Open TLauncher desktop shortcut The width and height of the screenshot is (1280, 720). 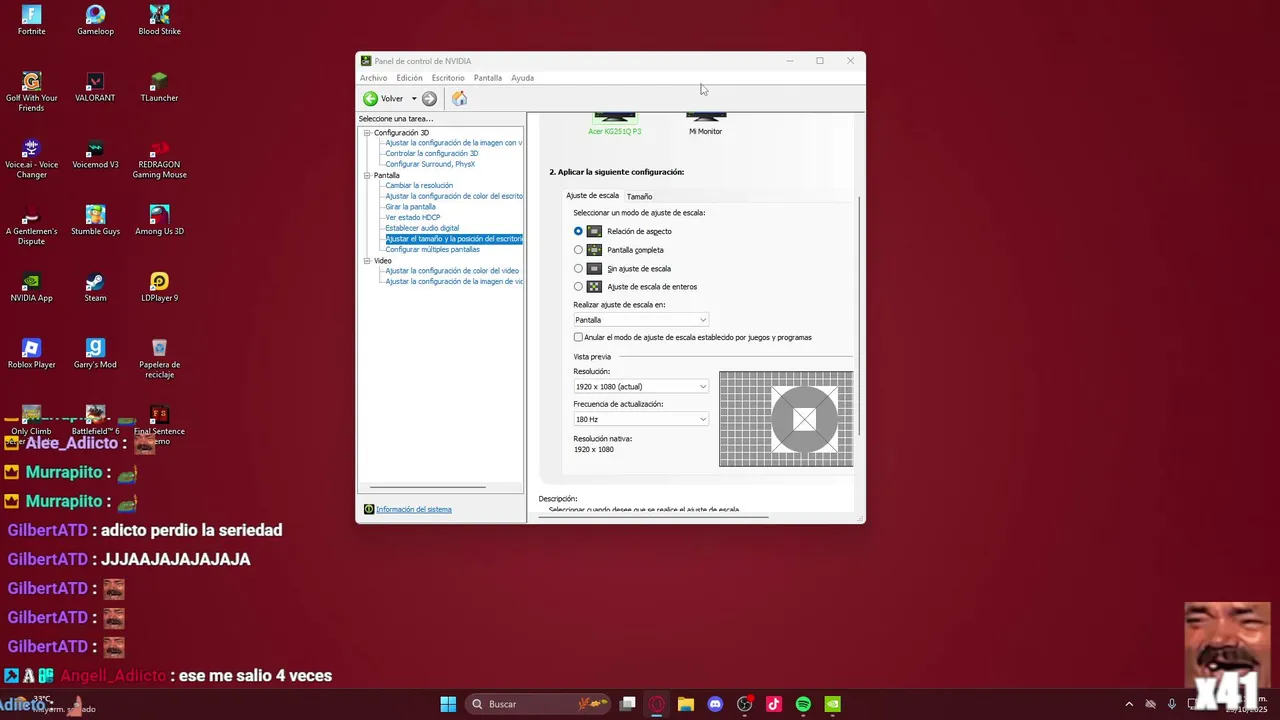(159, 87)
